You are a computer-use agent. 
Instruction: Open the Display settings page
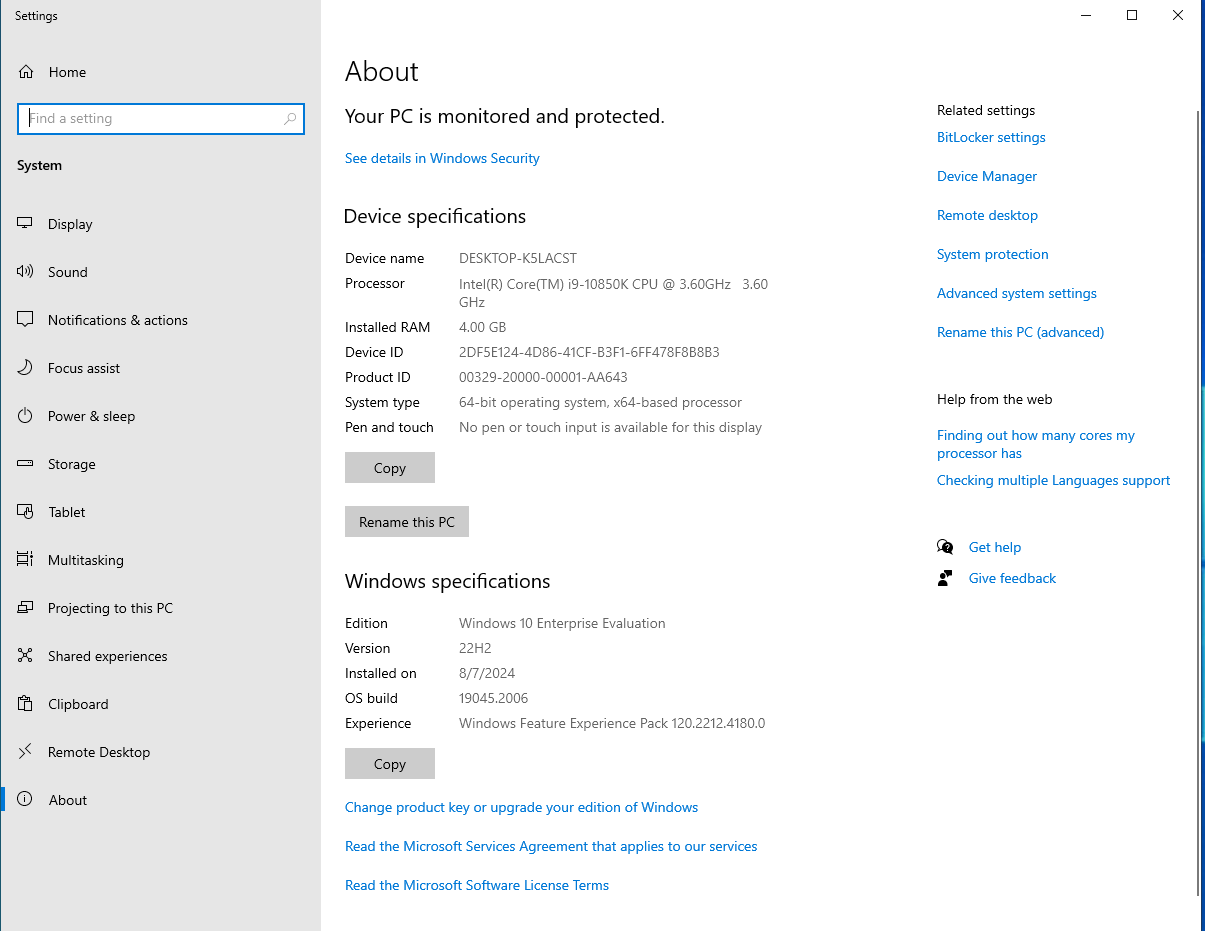tap(160, 224)
